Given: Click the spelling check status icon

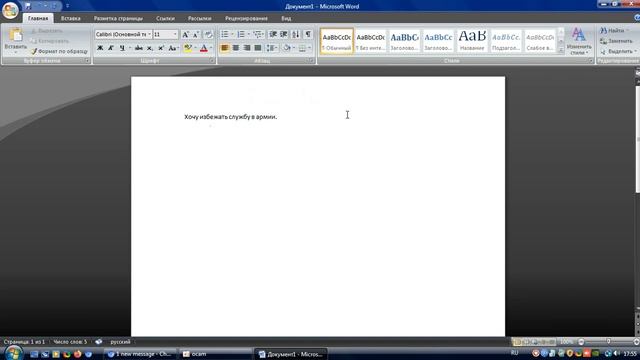Looking at the screenshot, I should [99, 342].
